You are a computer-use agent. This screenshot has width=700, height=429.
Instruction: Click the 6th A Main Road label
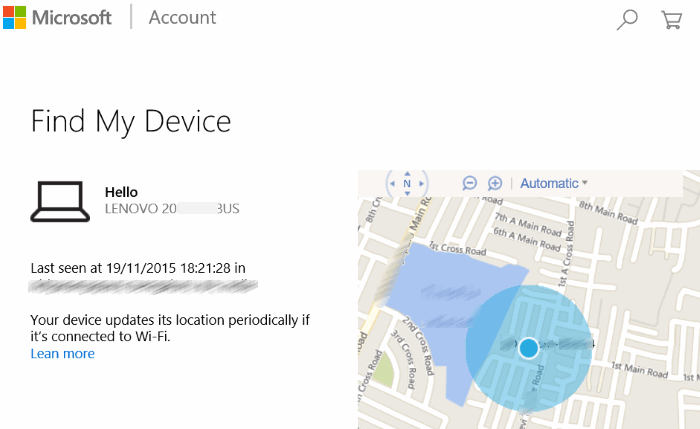point(527,239)
